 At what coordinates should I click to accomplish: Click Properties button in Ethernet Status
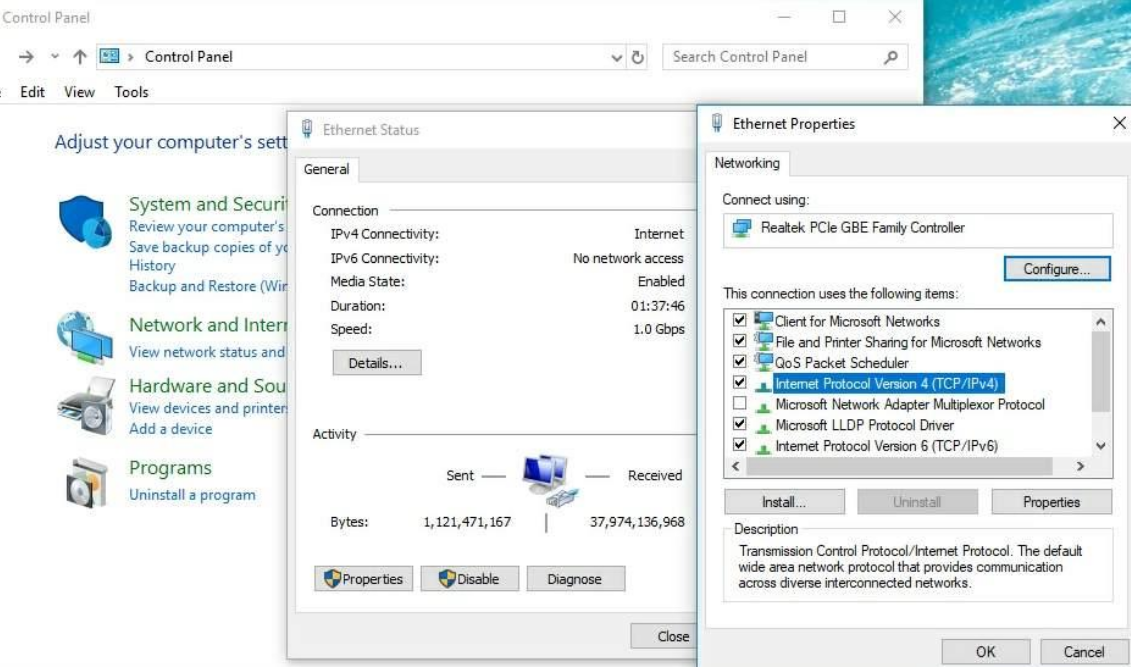coord(364,579)
